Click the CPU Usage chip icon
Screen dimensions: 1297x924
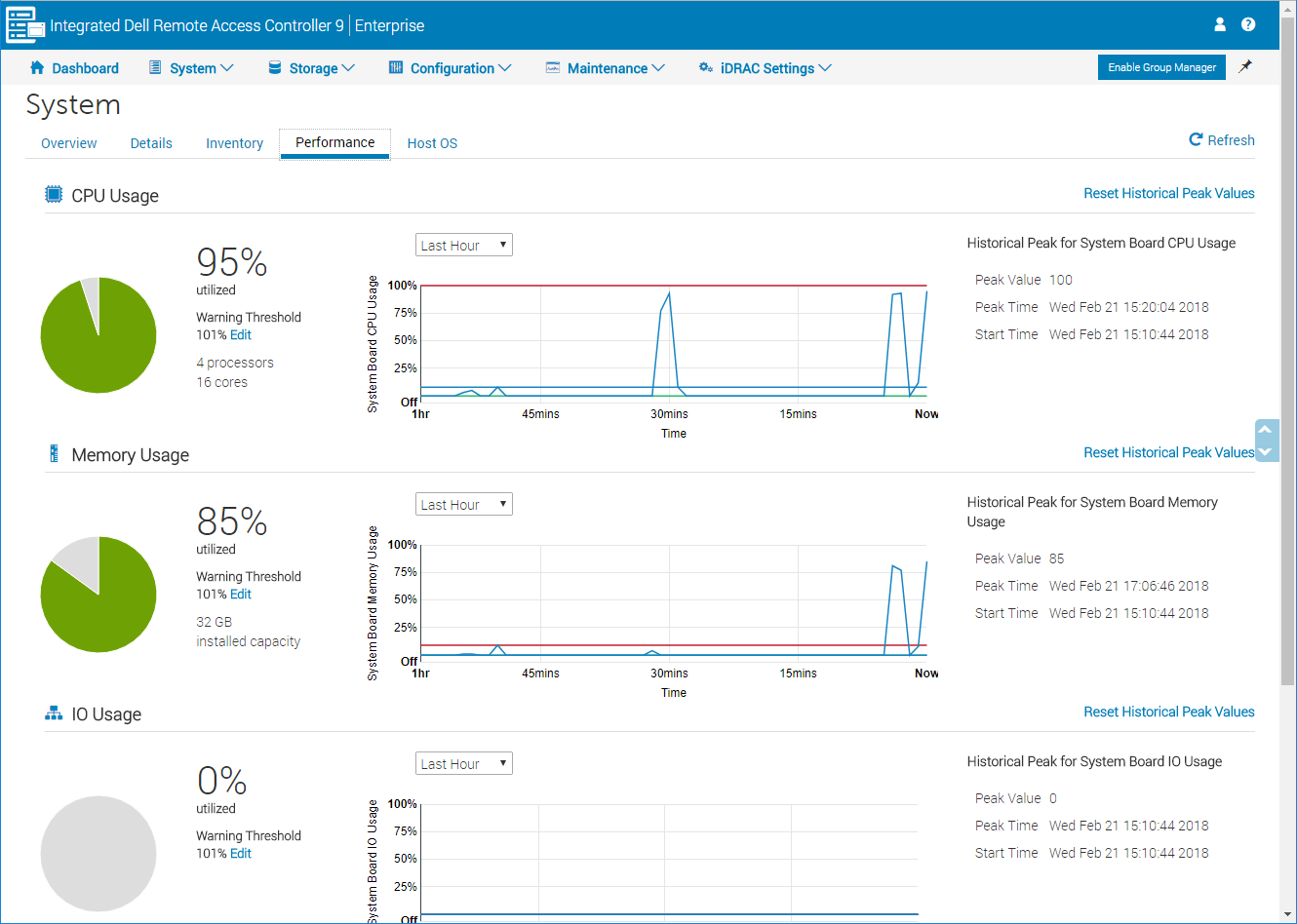tap(54, 195)
